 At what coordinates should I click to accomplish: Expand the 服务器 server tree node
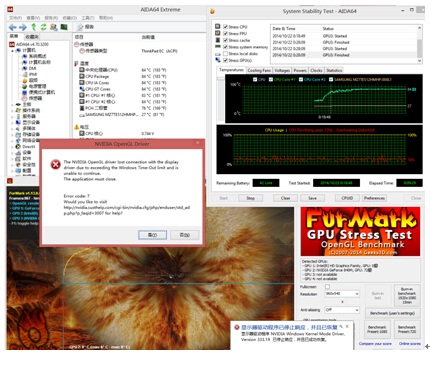[13, 116]
